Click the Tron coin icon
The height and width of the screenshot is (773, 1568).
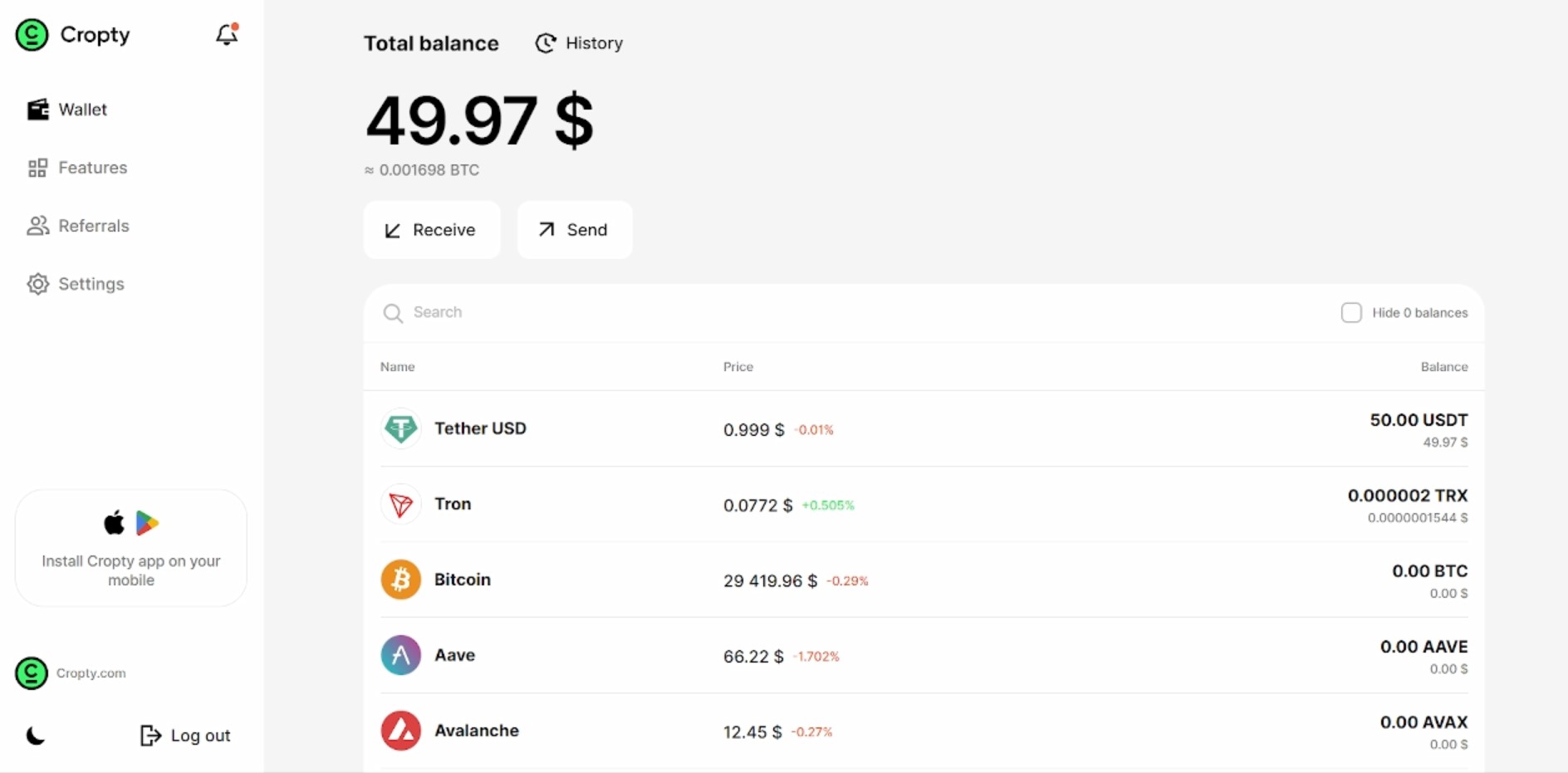pos(400,505)
